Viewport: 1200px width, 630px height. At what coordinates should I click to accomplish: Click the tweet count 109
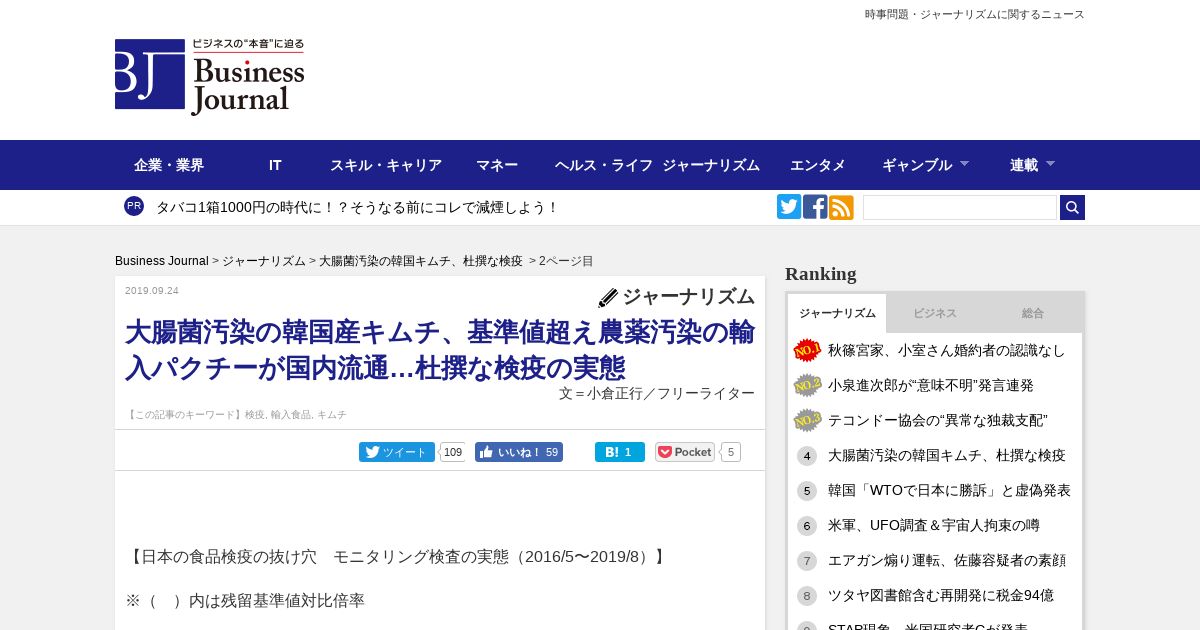[x=453, y=452]
